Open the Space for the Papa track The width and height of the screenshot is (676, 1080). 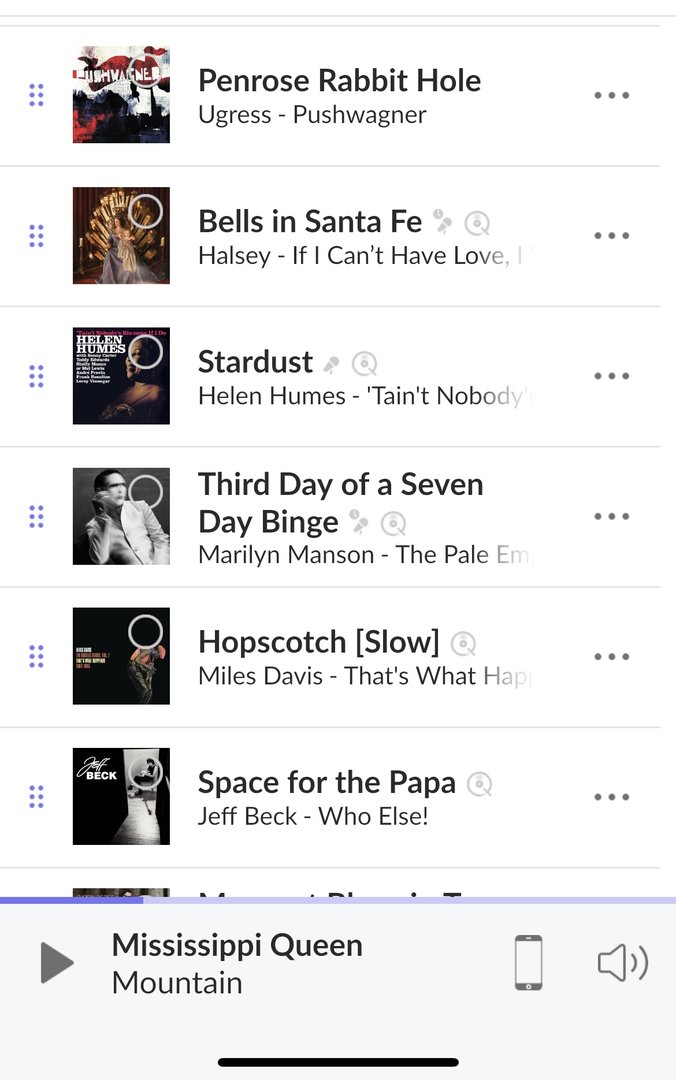(326, 783)
